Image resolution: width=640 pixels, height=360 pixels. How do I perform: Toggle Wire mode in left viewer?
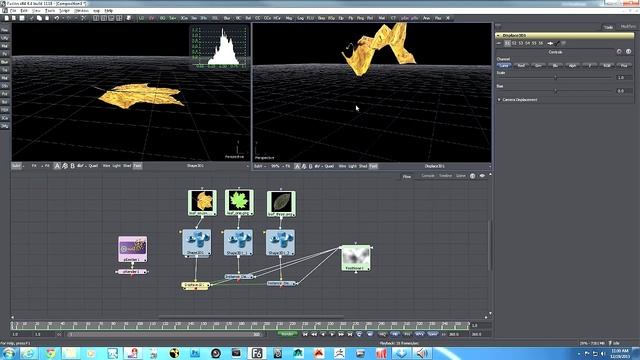106,166
